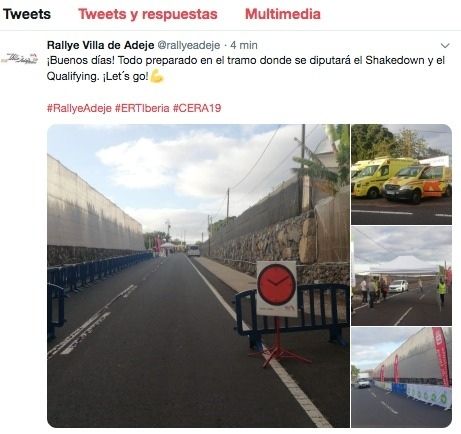
Task: Select the Multimedia tab
Action: [x=283, y=14]
